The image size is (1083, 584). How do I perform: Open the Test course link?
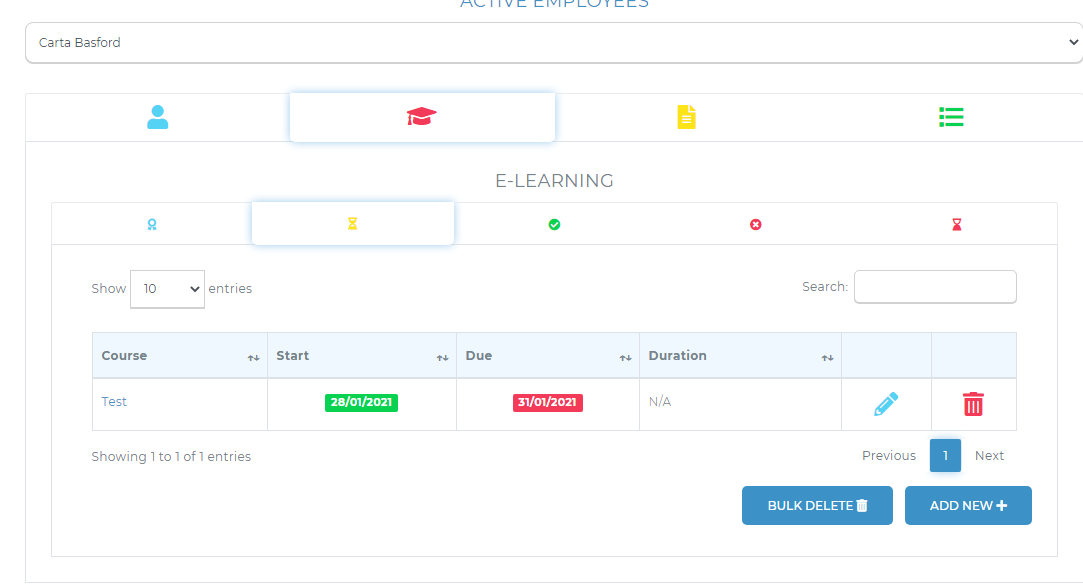point(114,402)
